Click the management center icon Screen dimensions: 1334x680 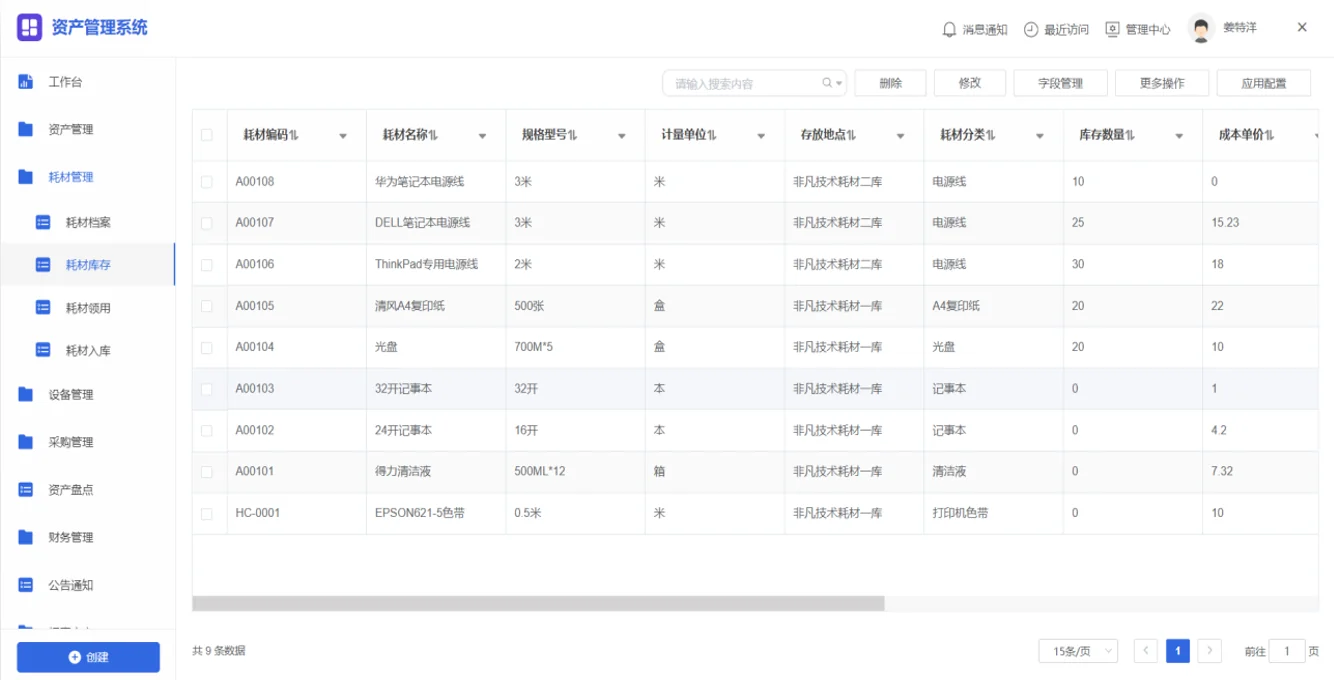point(1112,30)
